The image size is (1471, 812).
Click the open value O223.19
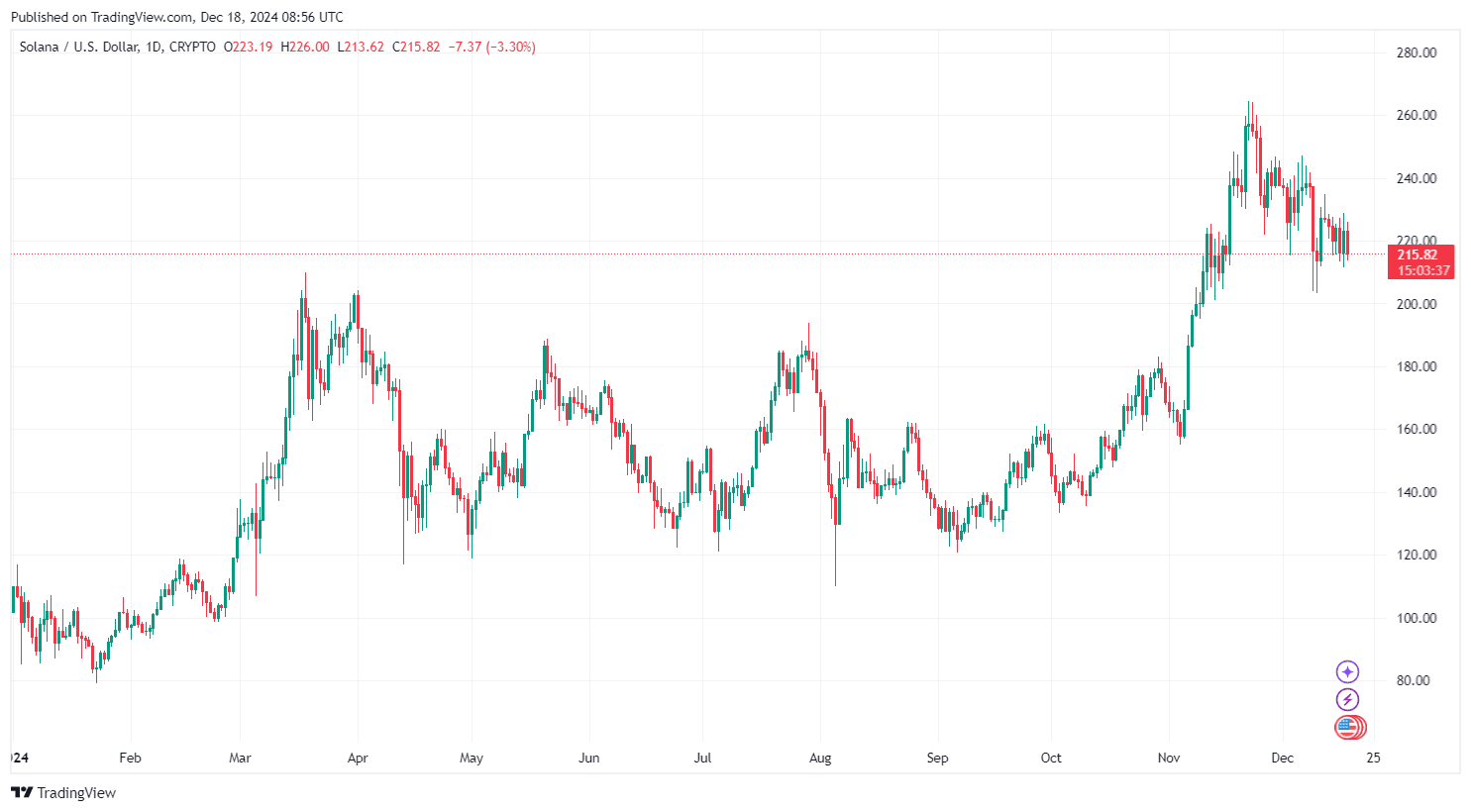(248, 47)
